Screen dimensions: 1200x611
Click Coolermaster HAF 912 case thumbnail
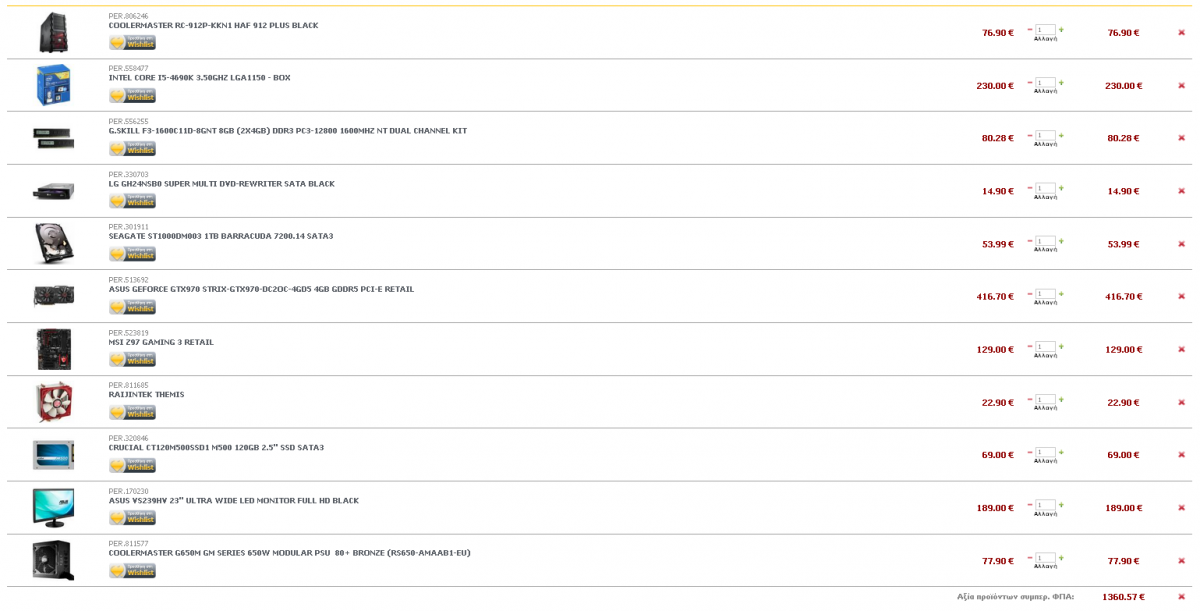point(53,33)
